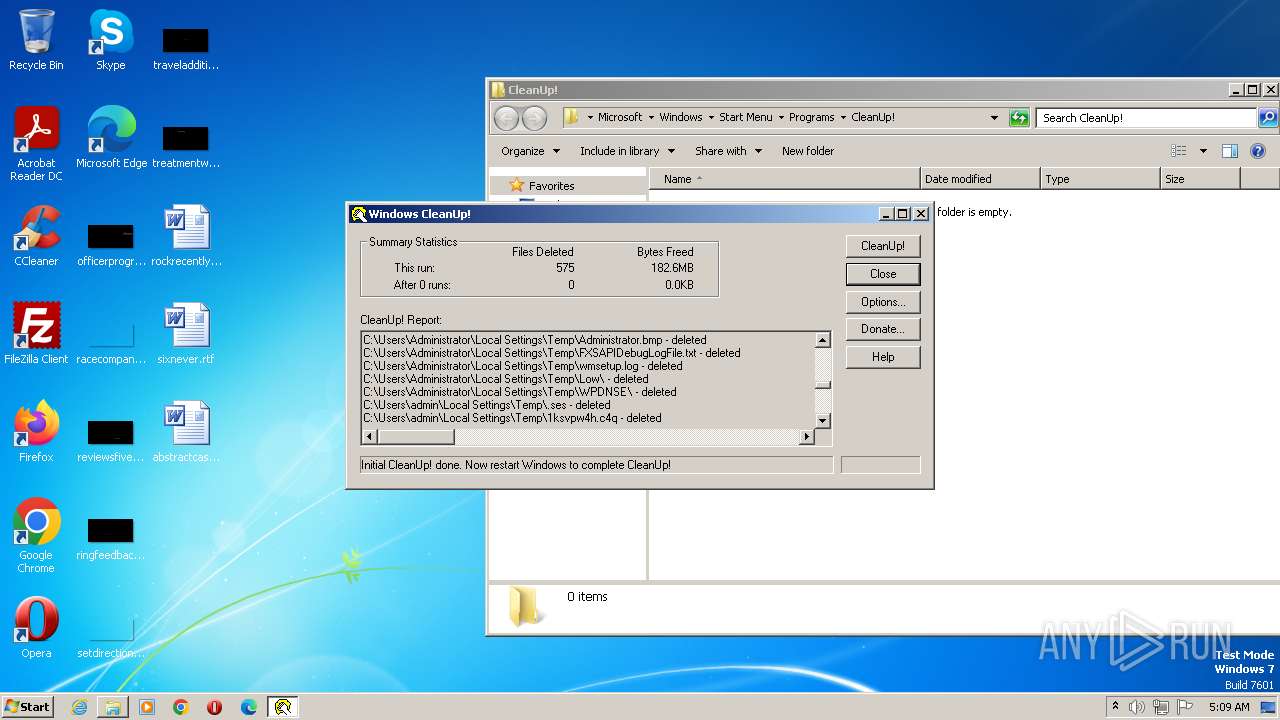1280x720 pixels.
Task: Click the CleanUp! button
Action: coord(882,246)
